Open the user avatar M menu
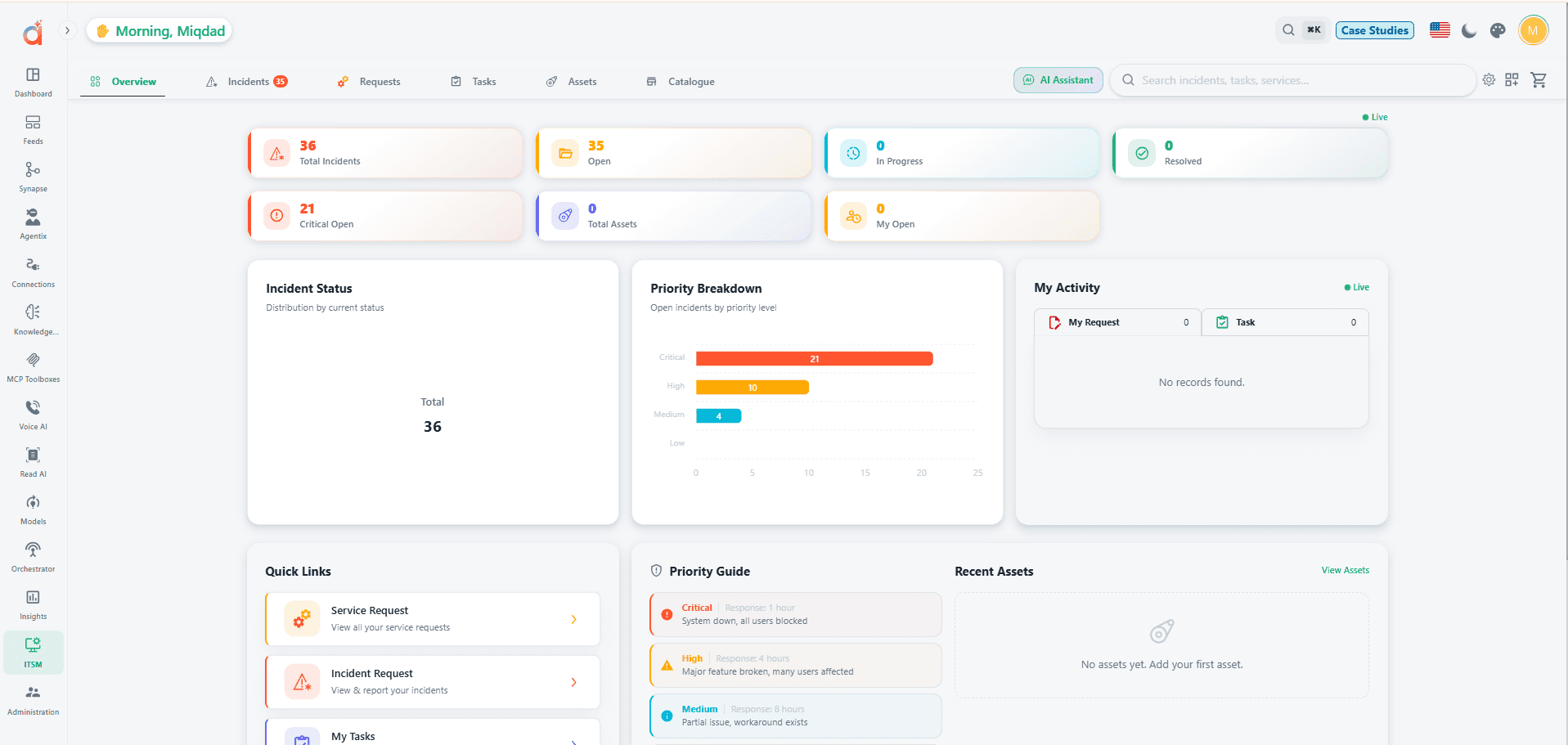The height and width of the screenshot is (745, 1568). (x=1533, y=31)
